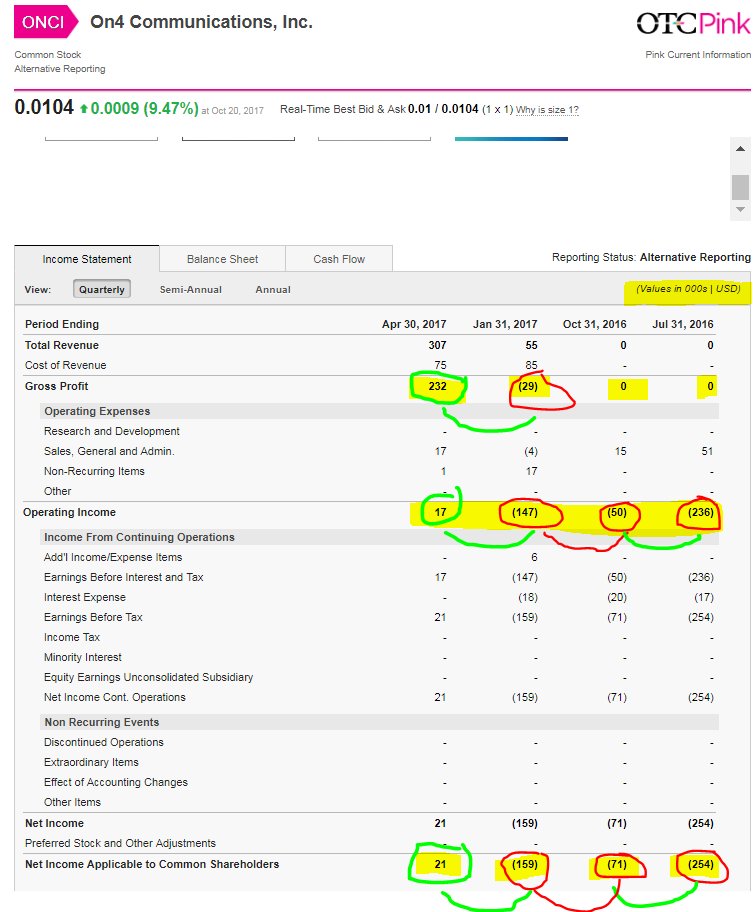The height and width of the screenshot is (912, 753).
Task: Click the Non-Recurring Items row label
Action: pos(94,471)
